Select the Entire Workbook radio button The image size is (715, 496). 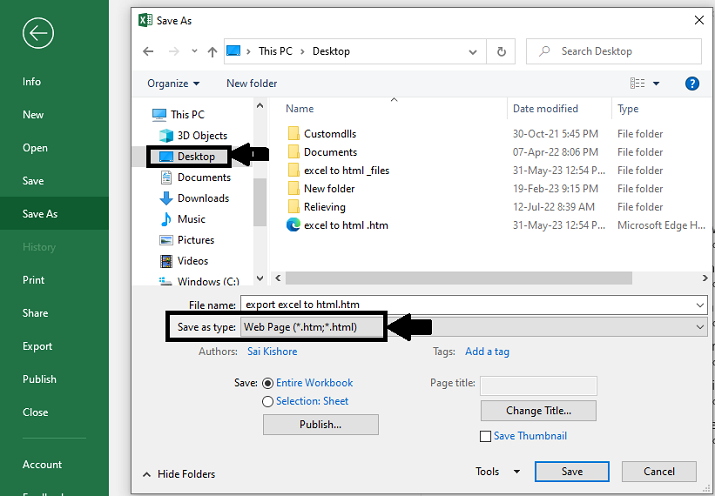pos(268,383)
